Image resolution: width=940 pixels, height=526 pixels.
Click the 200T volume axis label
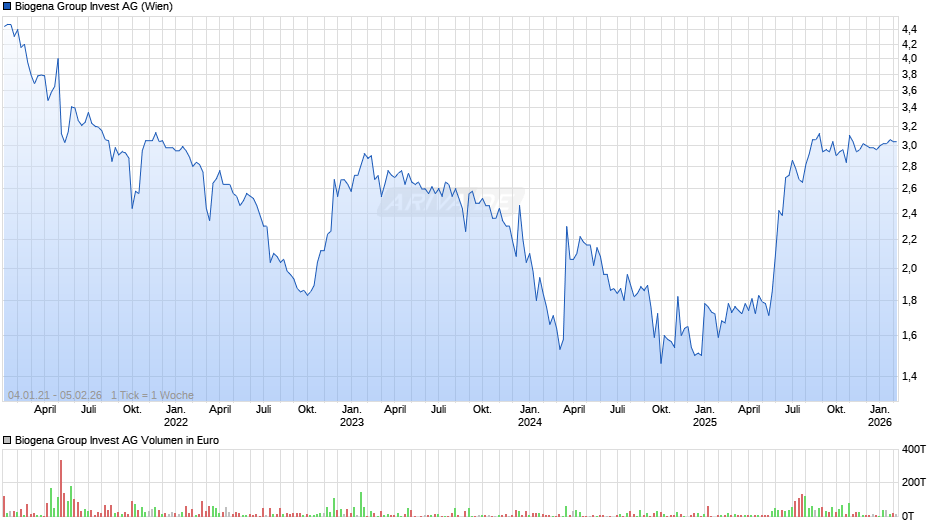tap(914, 482)
